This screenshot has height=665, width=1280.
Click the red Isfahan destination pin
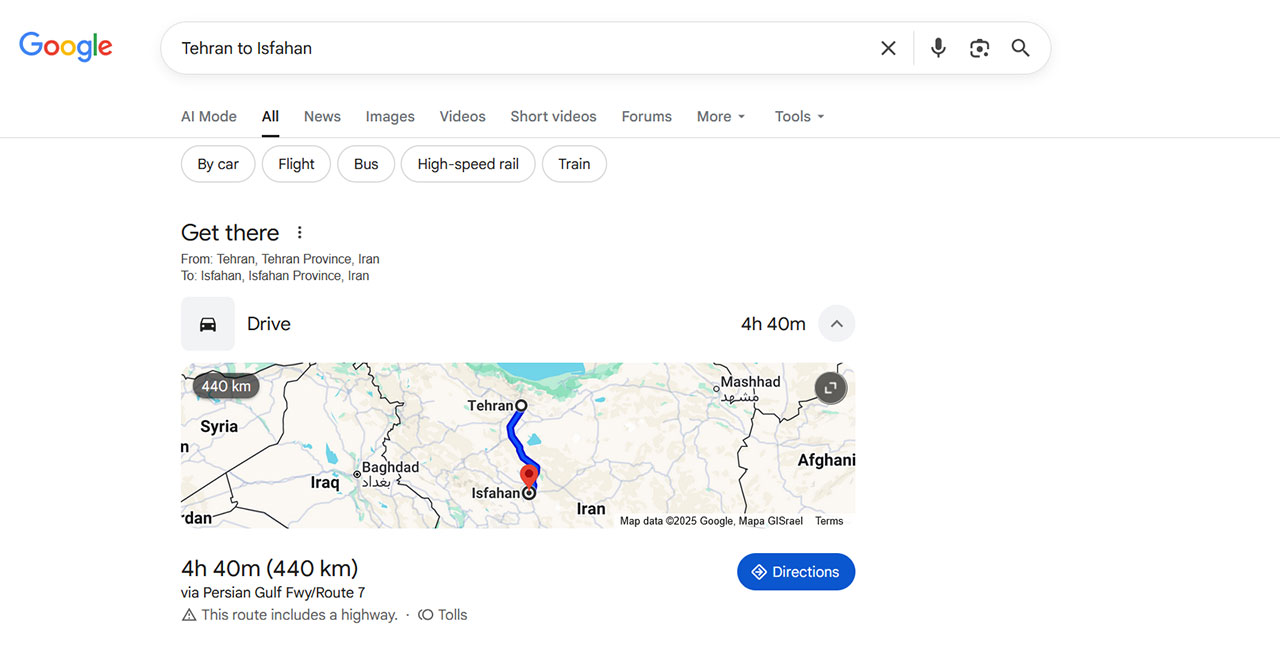click(x=529, y=475)
